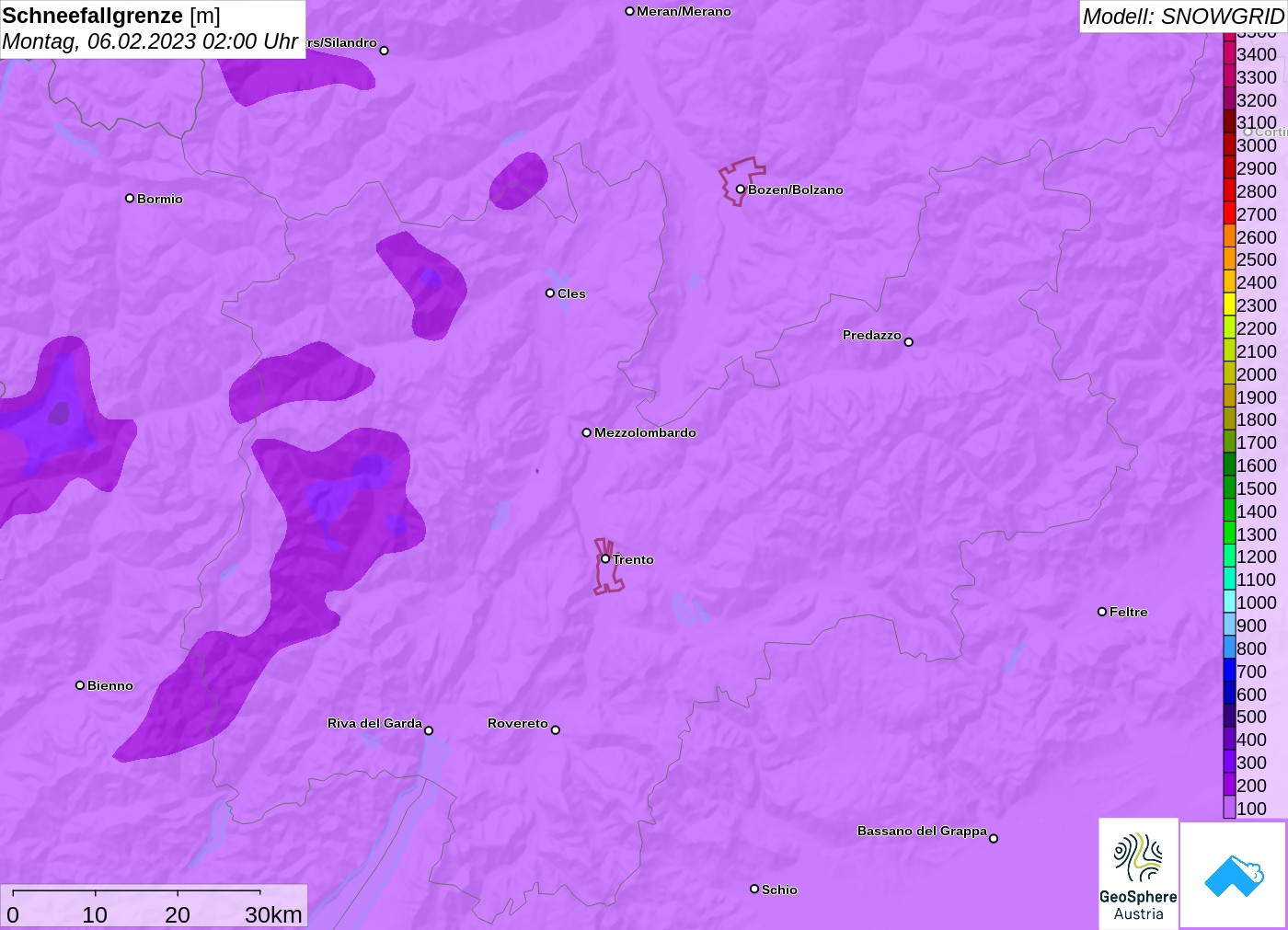1288x930 pixels.
Task: Select the Feltre location marker
Action: 1102,611
